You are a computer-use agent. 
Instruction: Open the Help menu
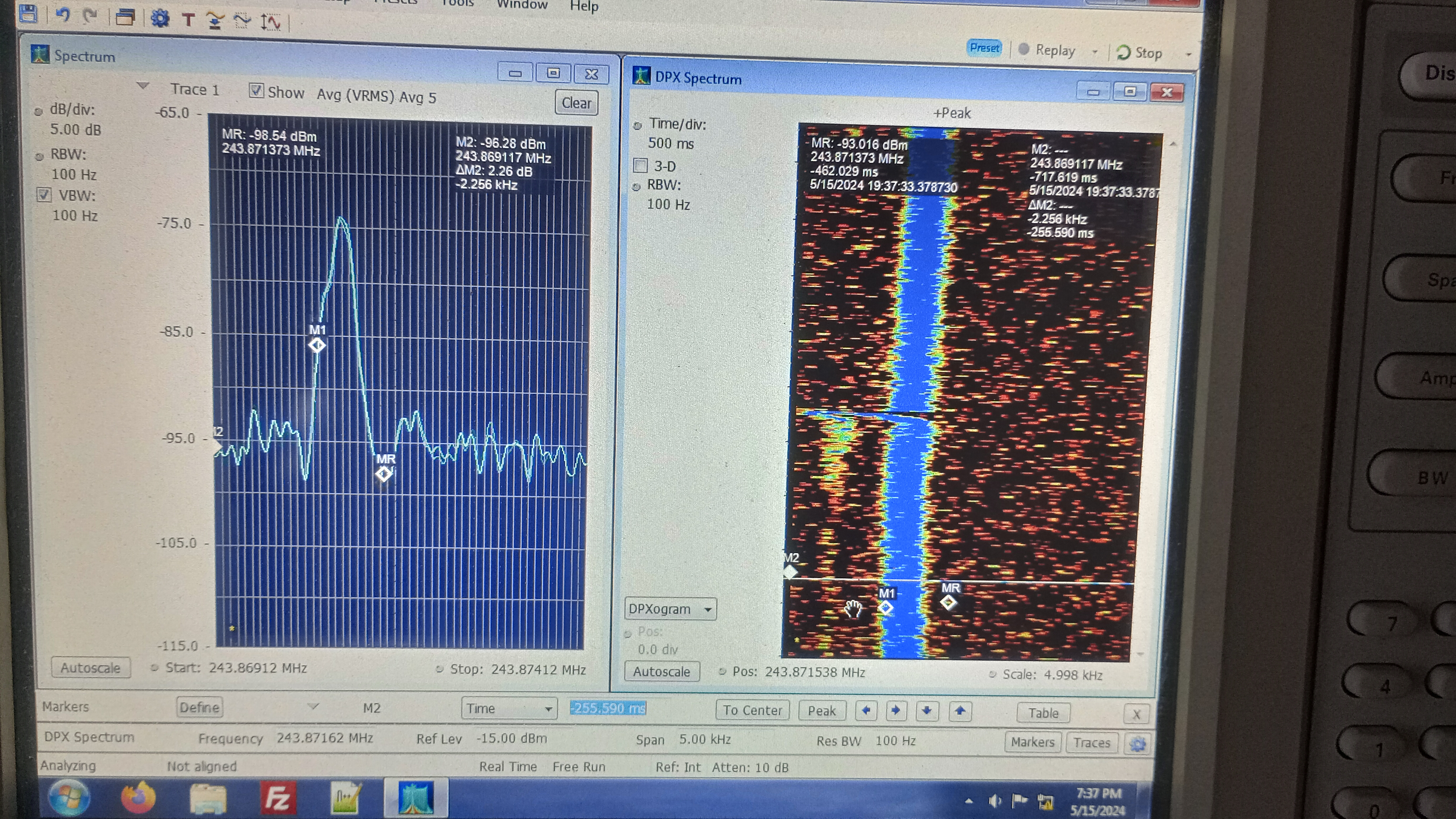(x=584, y=6)
